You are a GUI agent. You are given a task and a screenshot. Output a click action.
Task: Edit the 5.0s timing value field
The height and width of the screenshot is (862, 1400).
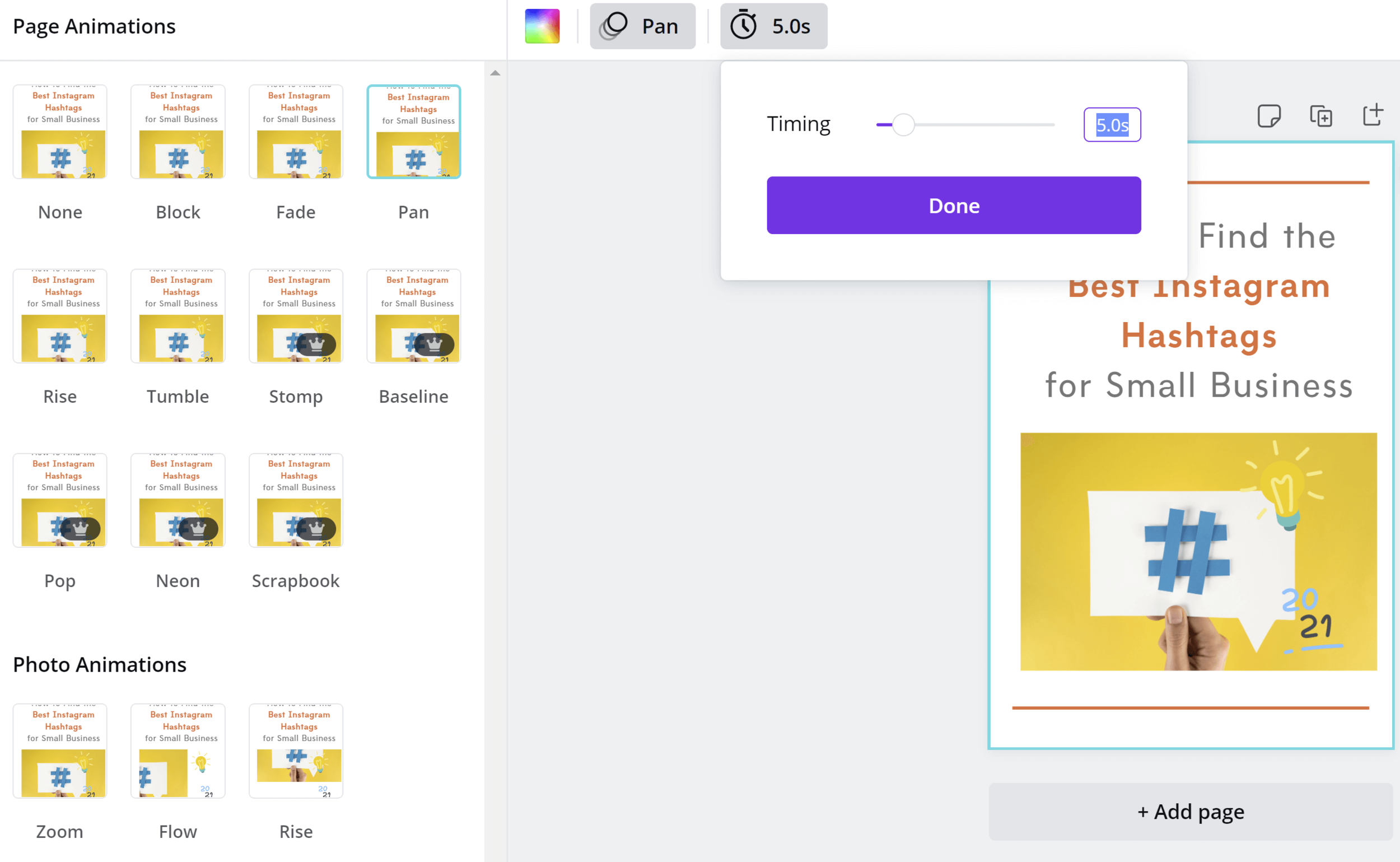click(x=1111, y=125)
